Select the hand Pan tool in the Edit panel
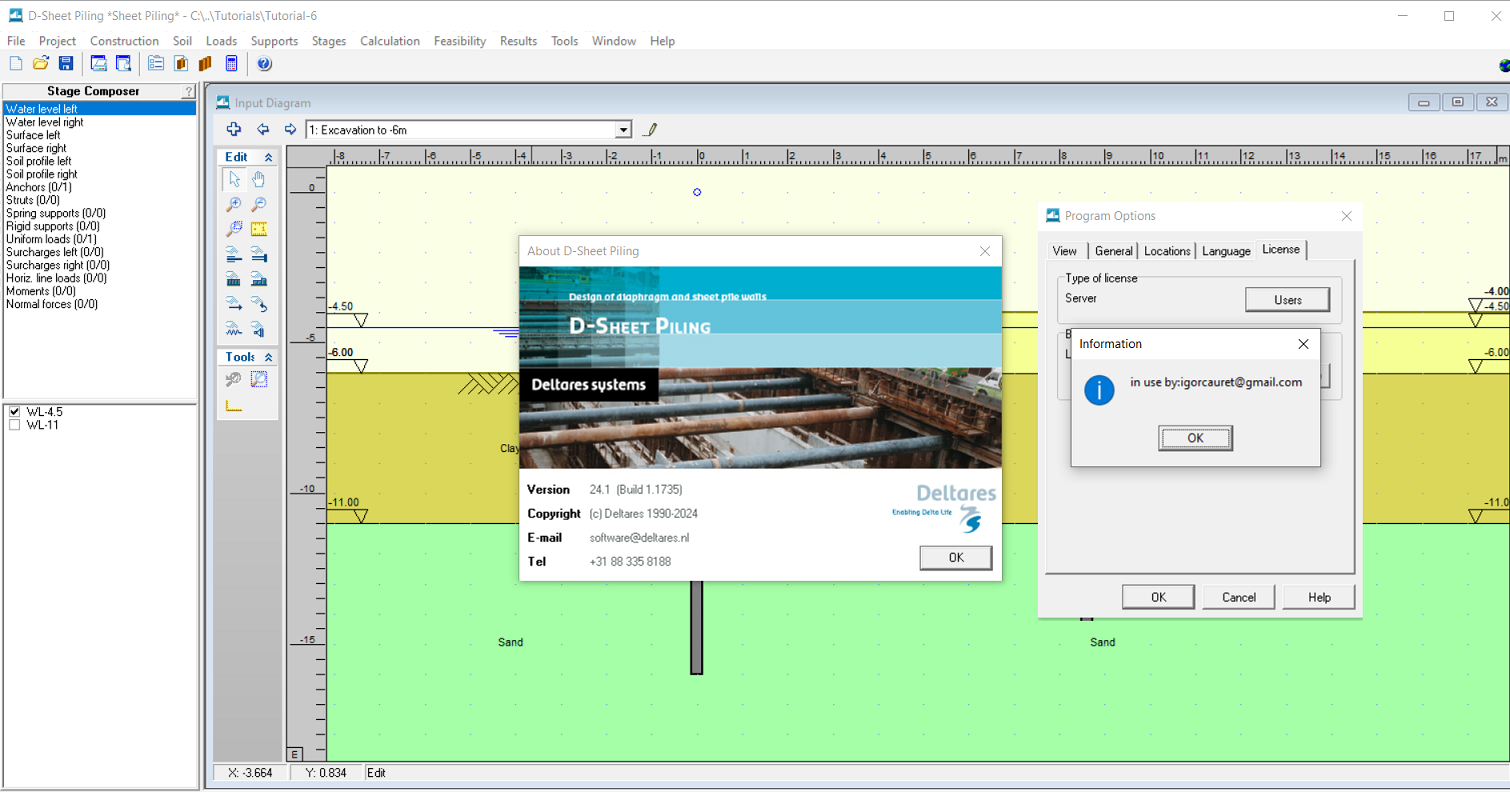1510x792 pixels. click(258, 179)
